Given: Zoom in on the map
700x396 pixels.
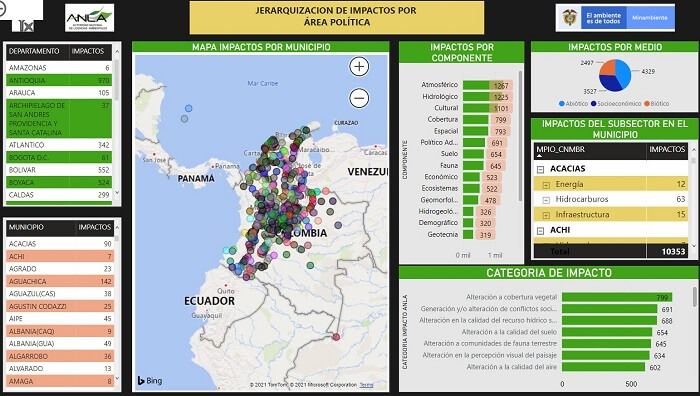Looking at the screenshot, I should (x=359, y=67).
